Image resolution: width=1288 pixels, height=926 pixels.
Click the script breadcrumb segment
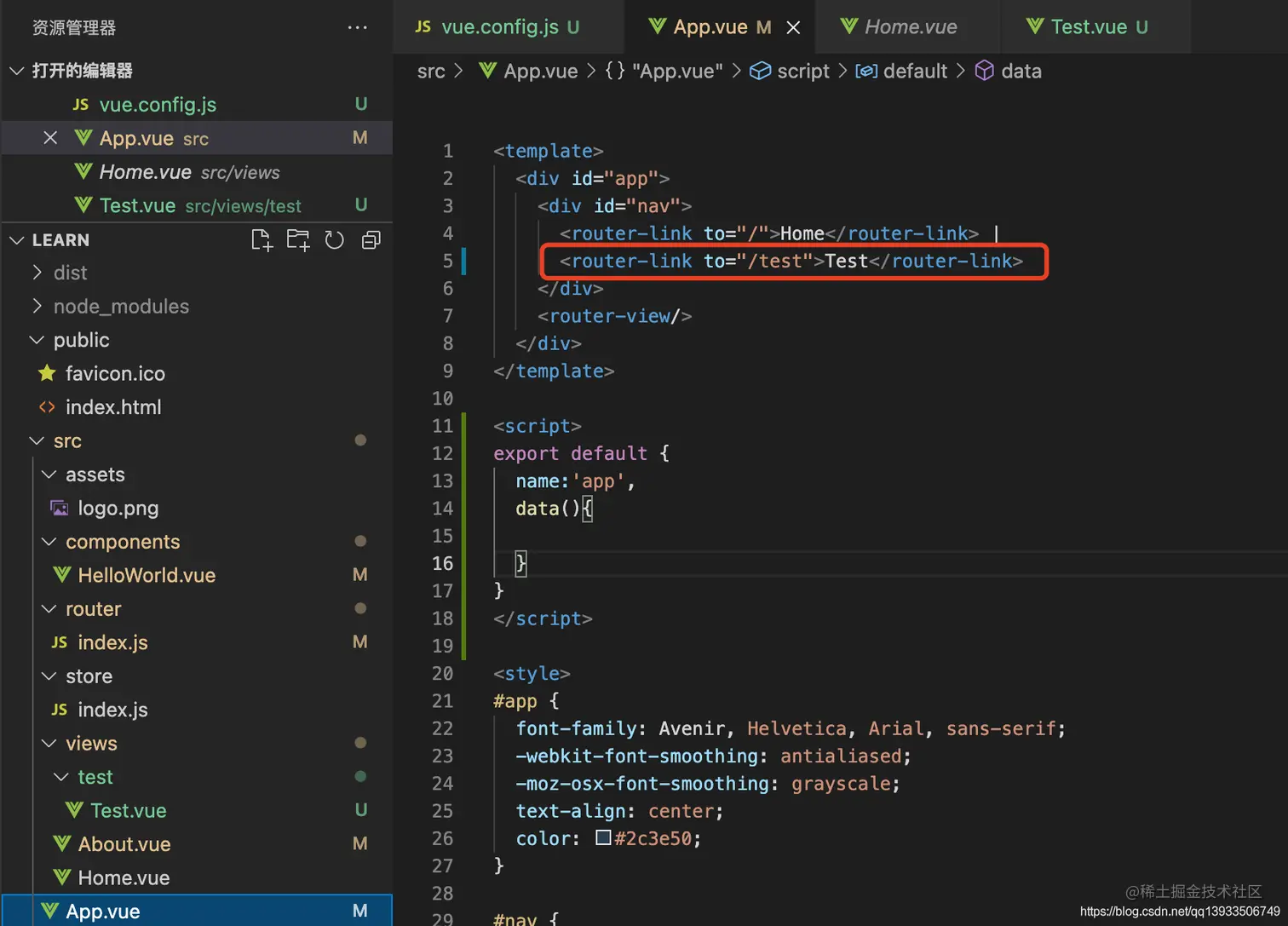pyautogui.click(x=790, y=72)
